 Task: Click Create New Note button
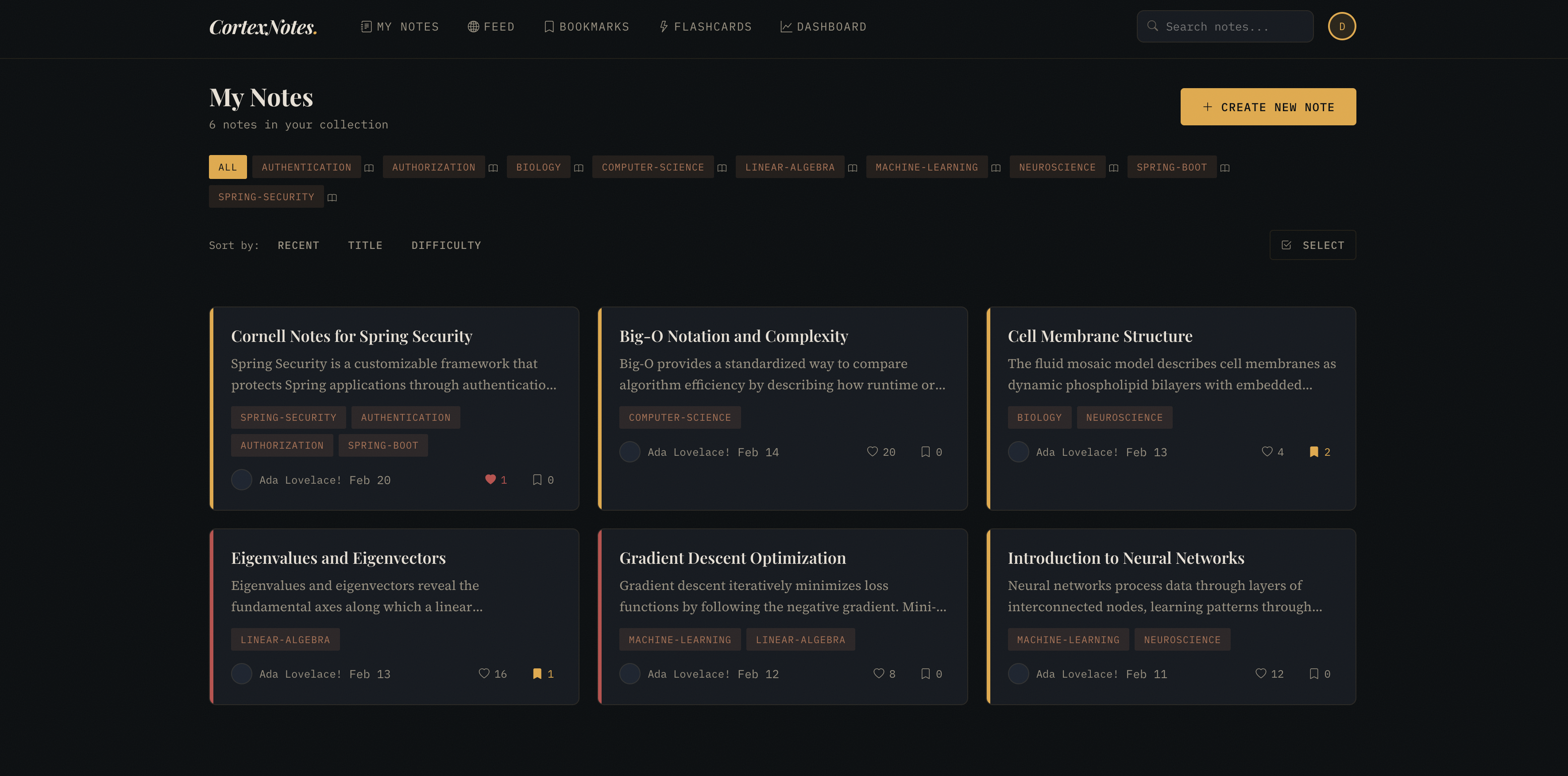tap(1267, 107)
